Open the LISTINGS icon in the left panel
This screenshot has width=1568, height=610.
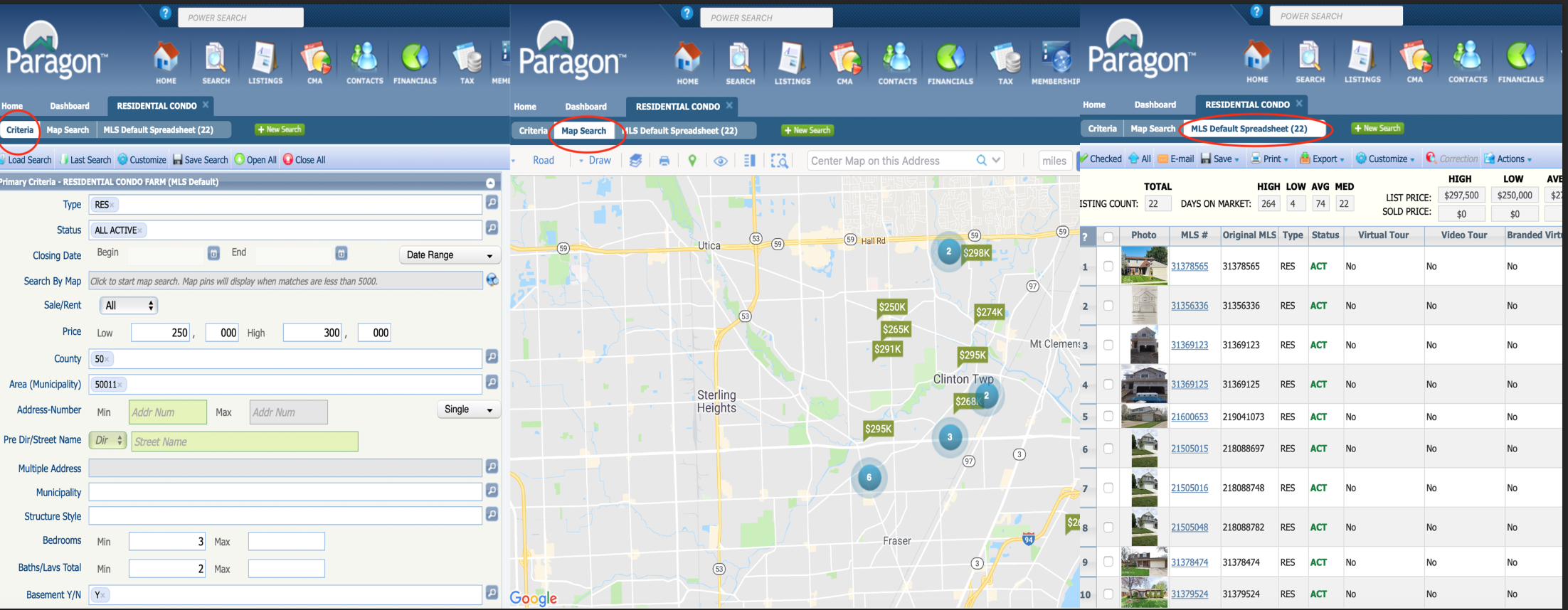[265, 63]
